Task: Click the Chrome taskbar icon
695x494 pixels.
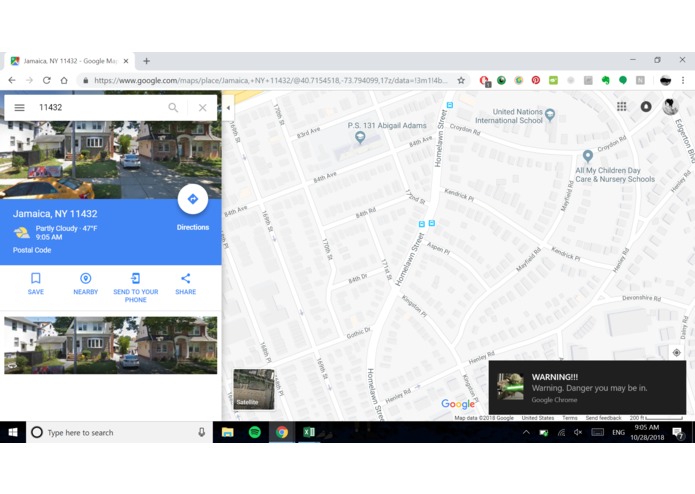Action: click(282, 432)
